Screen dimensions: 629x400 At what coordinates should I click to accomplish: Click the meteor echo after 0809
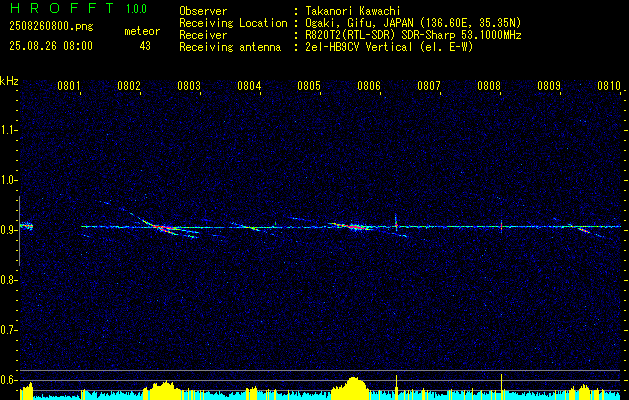(584, 230)
